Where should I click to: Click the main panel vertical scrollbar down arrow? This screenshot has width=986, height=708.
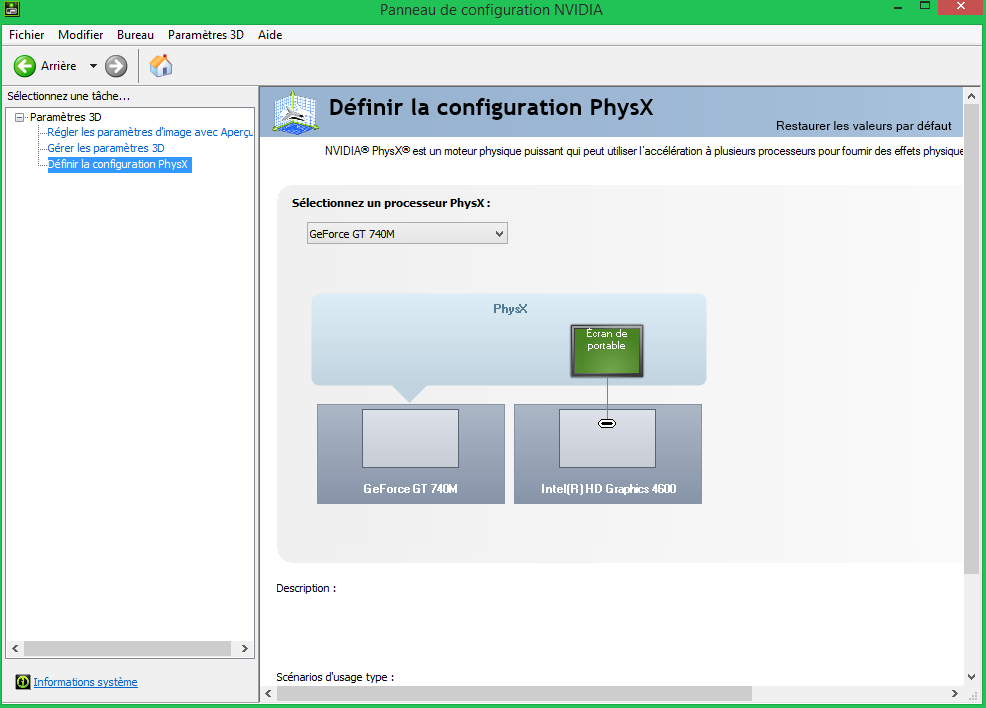coord(970,677)
